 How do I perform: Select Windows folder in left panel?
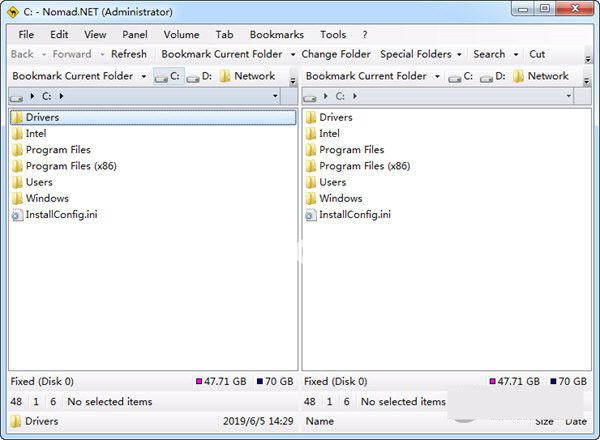41,198
